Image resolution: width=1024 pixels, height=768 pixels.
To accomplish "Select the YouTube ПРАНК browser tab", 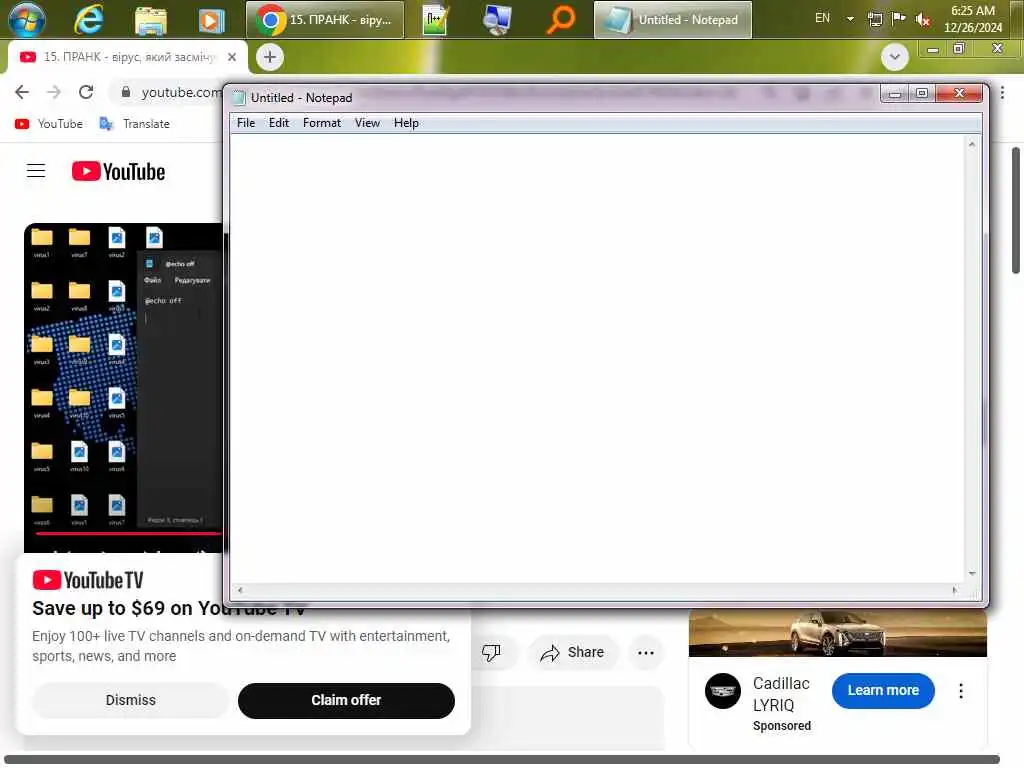I will 127,57.
